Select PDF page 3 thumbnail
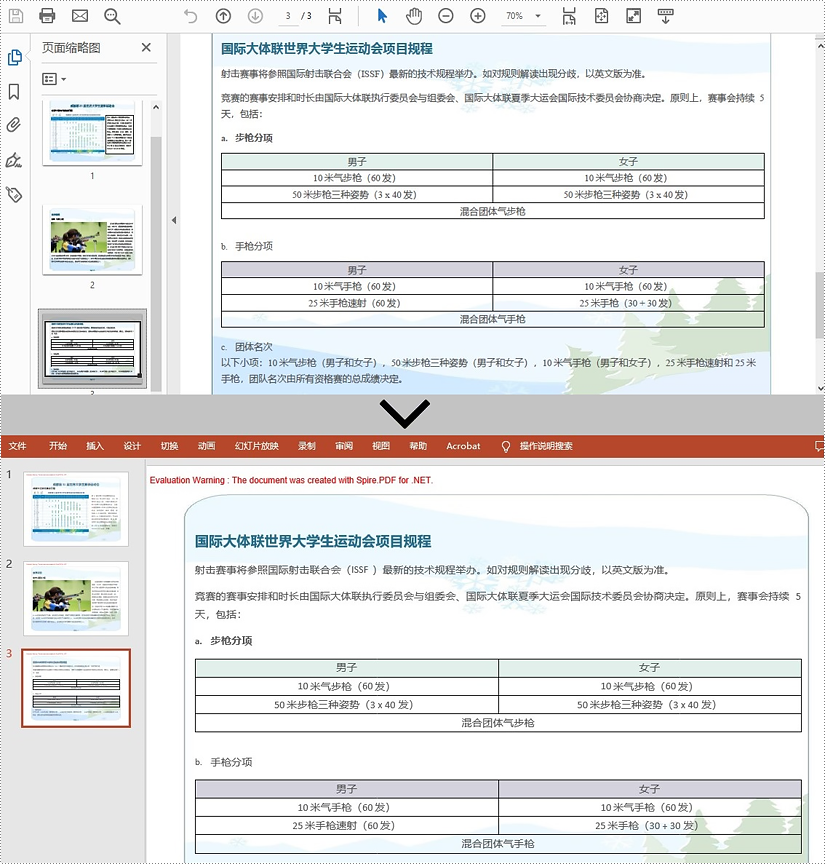This screenshot has width=825, height=864. click(92, 348)
